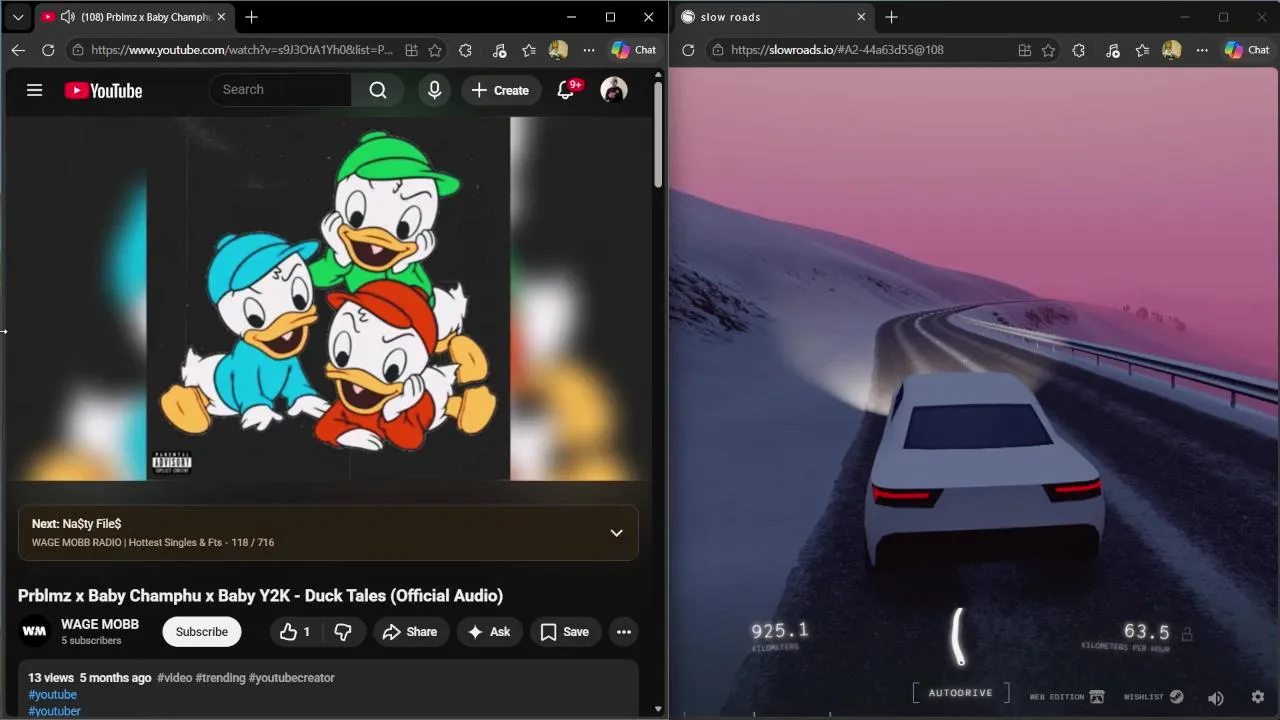Screen dimensions: 1280x720
Task: Open Edge settings ellipsis in YouTube window
Action: pos(589,50)
